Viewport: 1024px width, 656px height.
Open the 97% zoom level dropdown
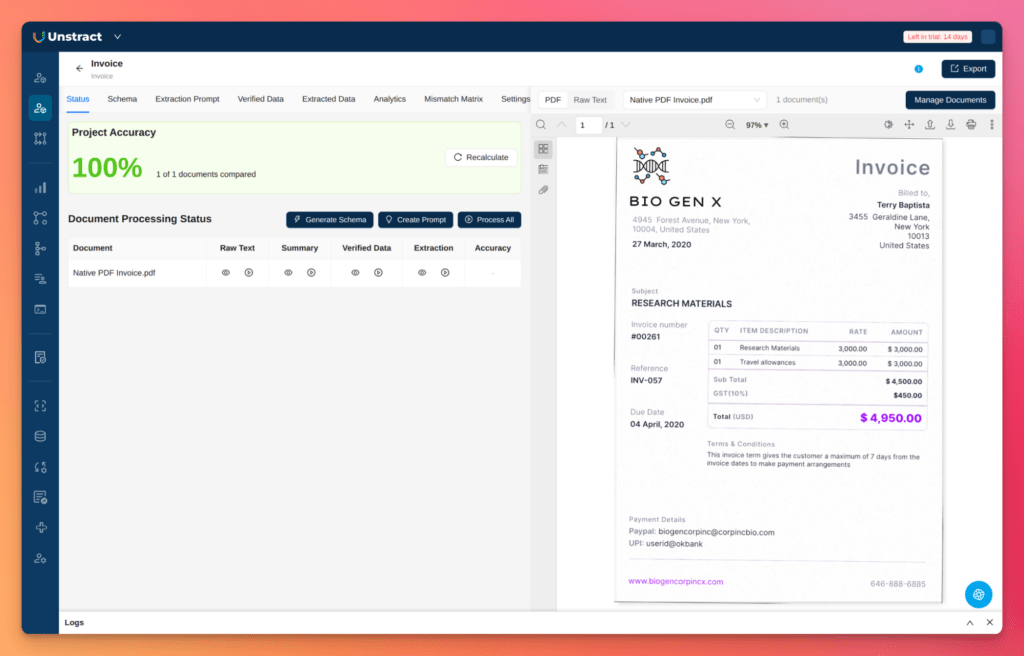(x=757, y=125)
